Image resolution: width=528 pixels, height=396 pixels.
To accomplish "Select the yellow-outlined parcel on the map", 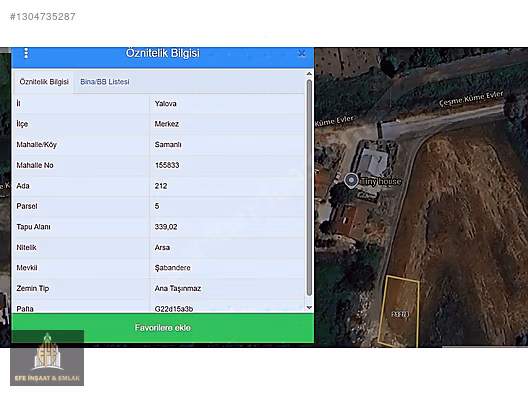I will [399, 311].
